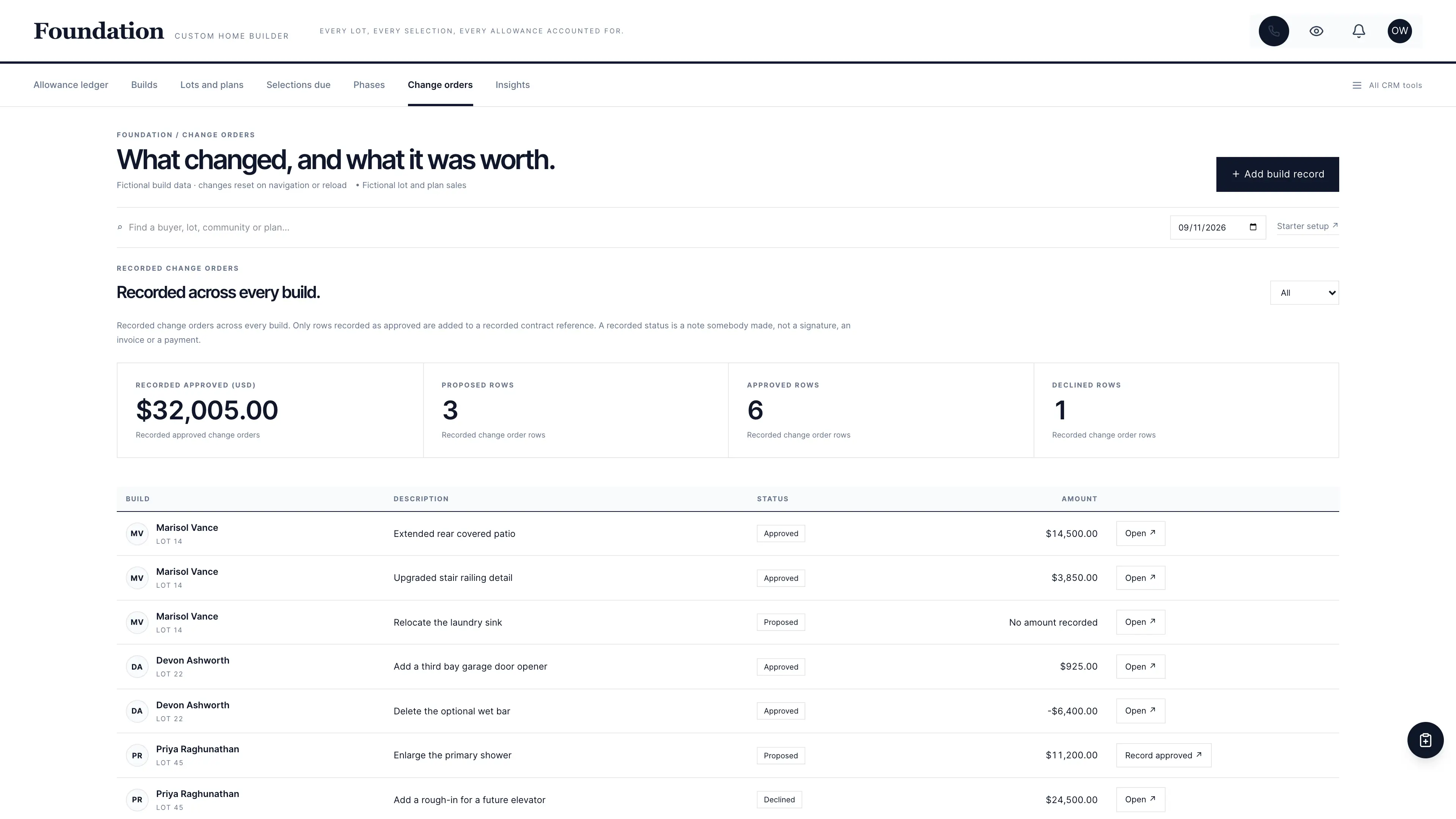1456x819 pixels.
Task: Click the 09/11/2026 date field
Action: click(1218, 227)
